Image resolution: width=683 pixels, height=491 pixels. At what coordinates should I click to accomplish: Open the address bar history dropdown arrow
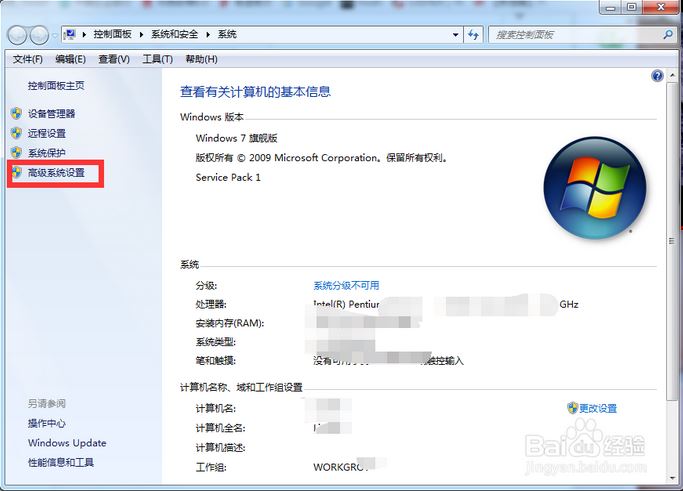tap(456, 34)
